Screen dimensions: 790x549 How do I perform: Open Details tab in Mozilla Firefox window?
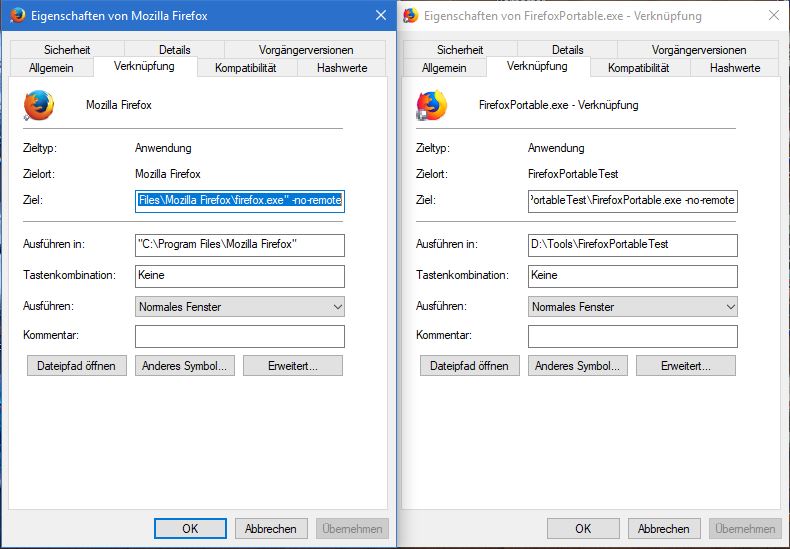pos(174,49)
